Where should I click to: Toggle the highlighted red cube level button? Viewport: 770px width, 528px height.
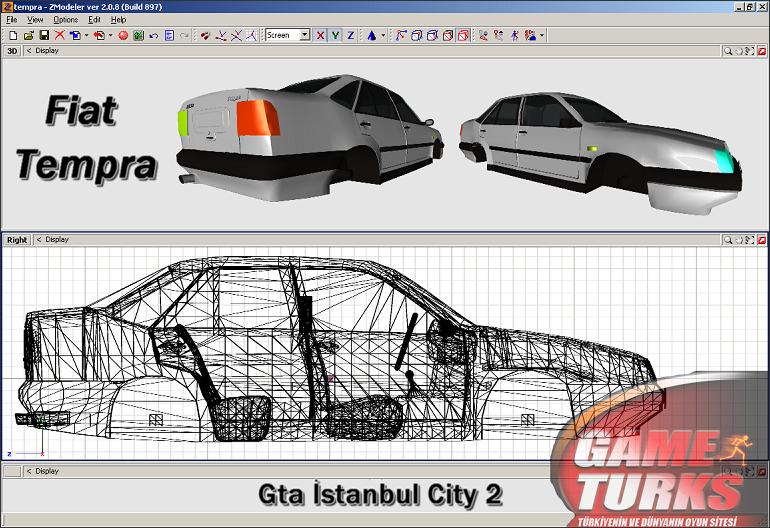[x=463, y=35]
